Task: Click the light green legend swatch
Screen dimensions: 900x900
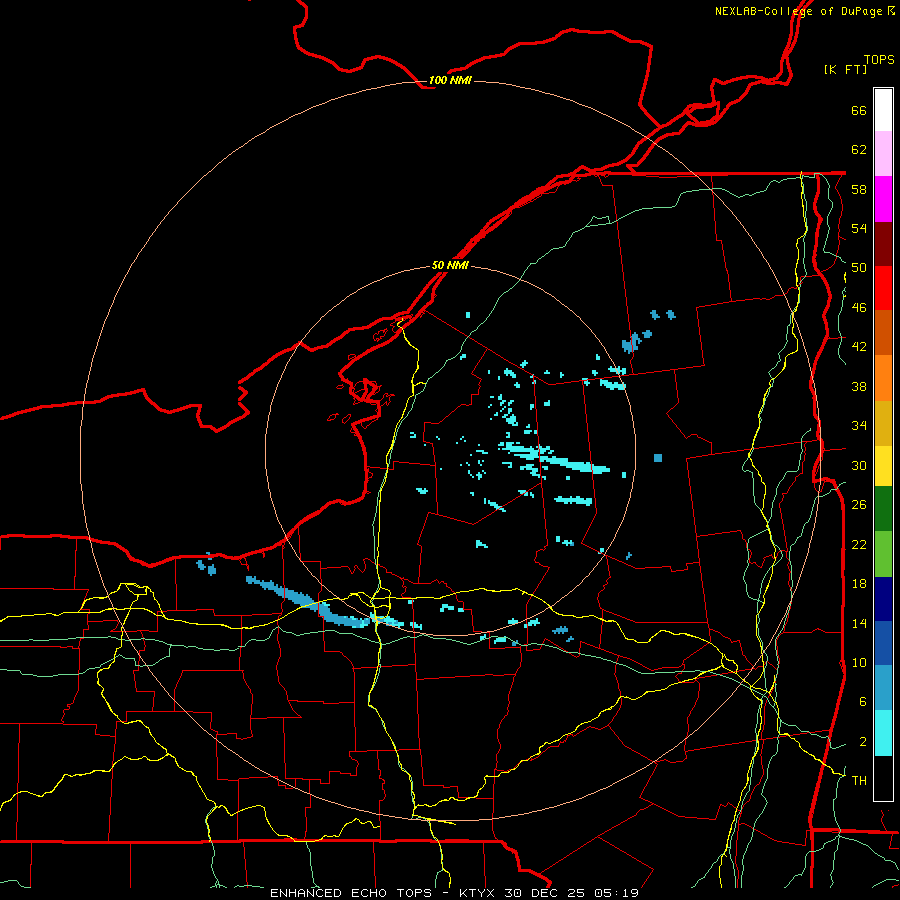Action: tap(883, 554)
